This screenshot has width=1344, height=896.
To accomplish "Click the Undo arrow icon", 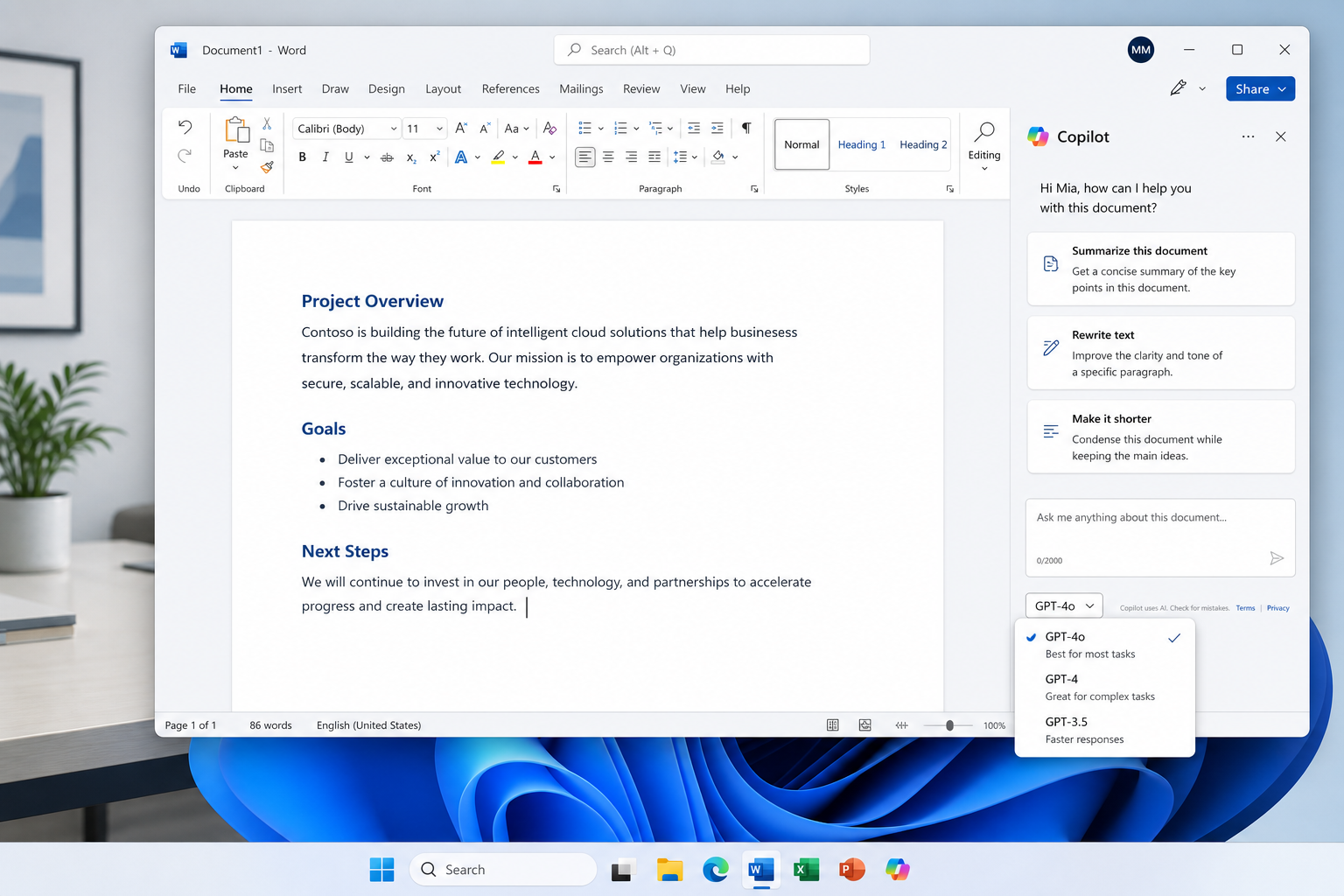I will tap(185, 128).
